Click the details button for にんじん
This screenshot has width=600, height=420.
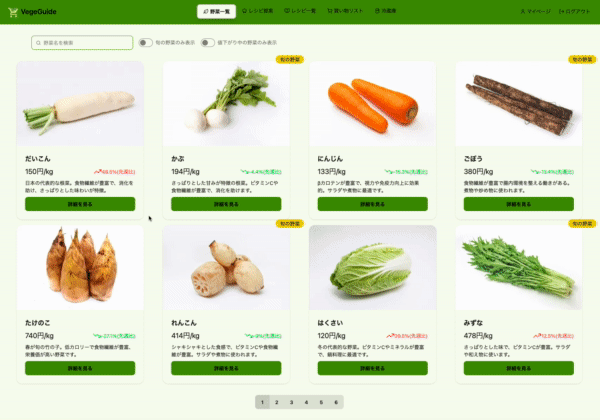[x=372, y=204]
